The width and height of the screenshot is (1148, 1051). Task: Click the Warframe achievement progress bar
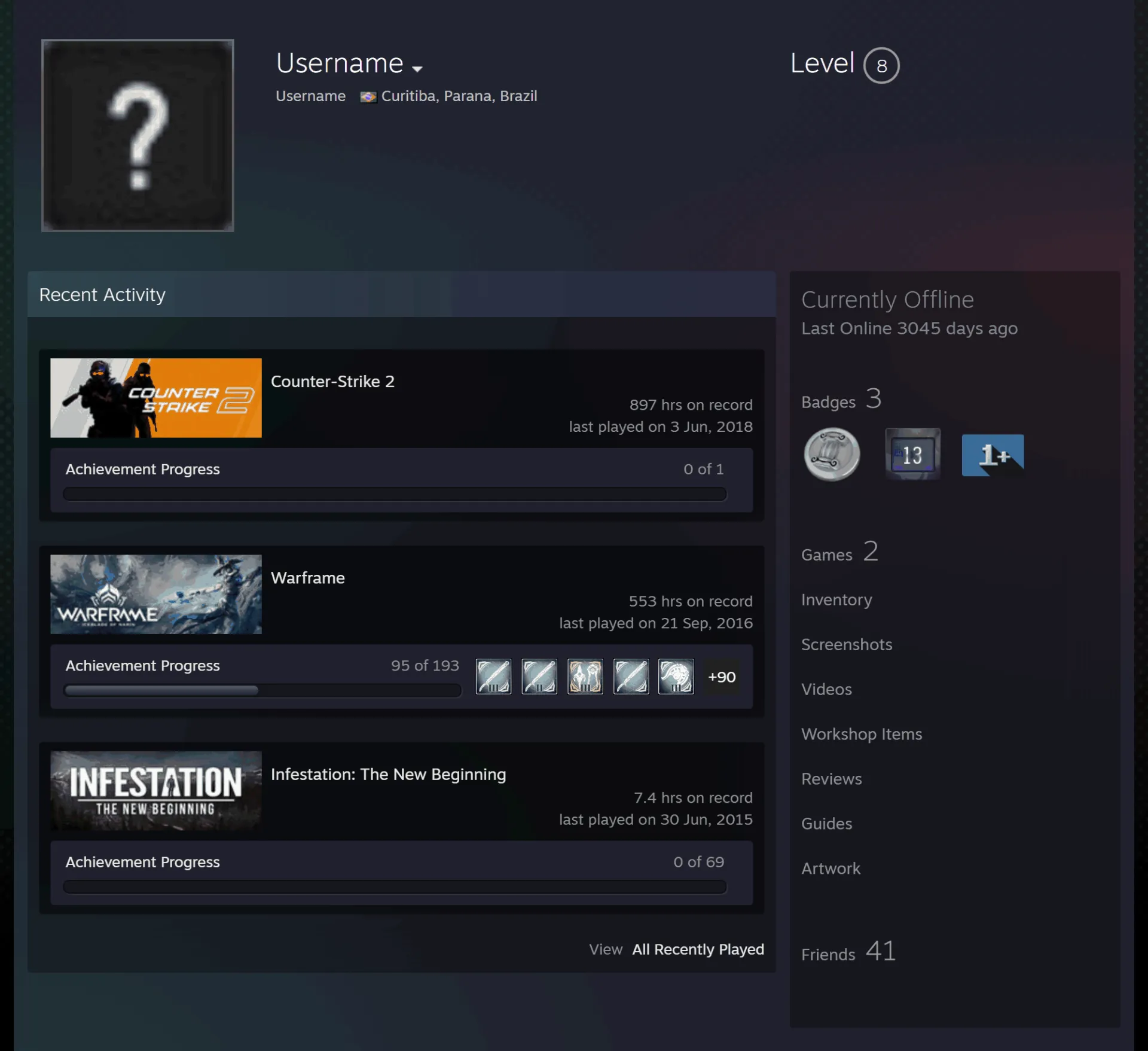262,690
